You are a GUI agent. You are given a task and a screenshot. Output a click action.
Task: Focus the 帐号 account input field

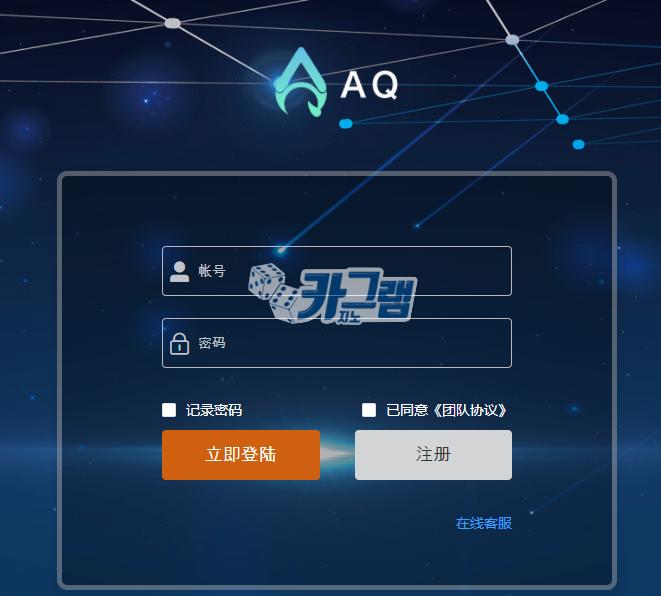[337, 271]
